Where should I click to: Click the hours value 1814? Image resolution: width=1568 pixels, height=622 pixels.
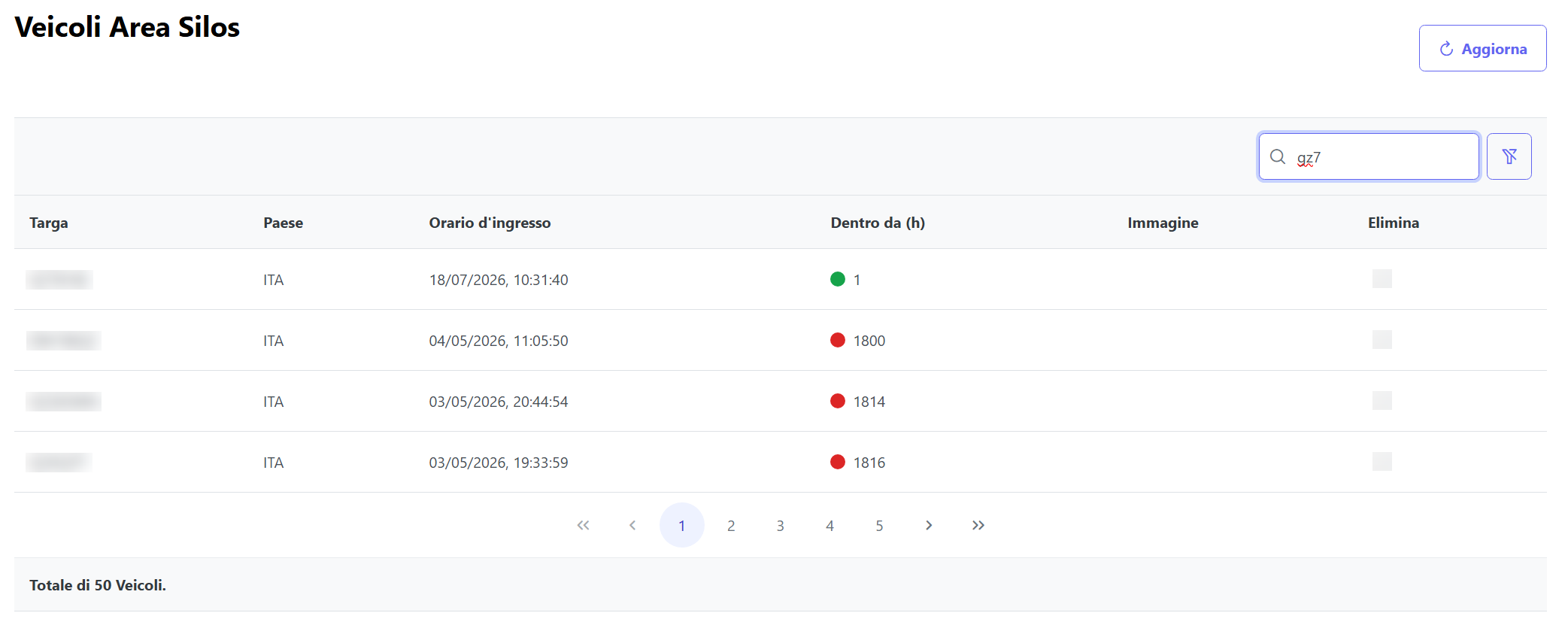[x=869, y=402]
